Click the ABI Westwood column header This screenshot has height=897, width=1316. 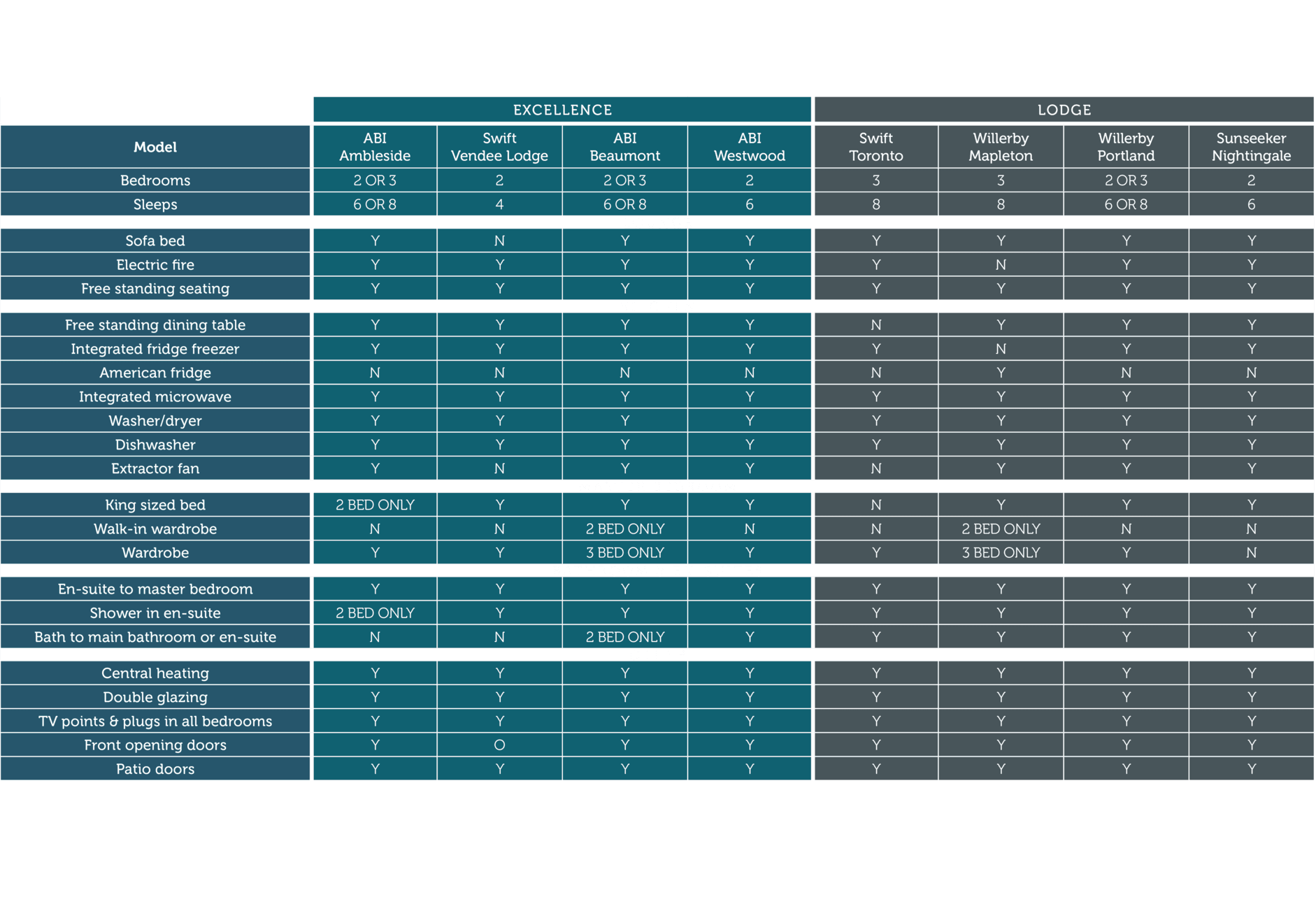click(x=750, y=147)
